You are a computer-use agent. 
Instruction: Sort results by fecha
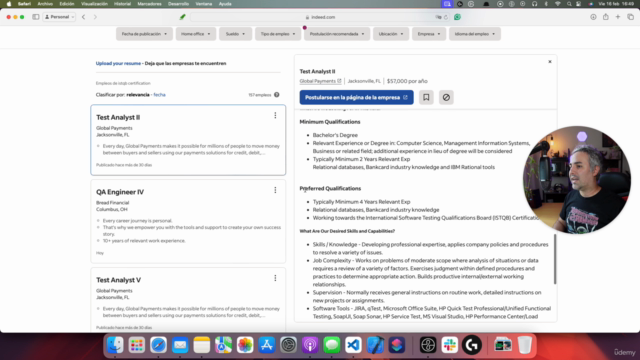(x=160, y=95)
